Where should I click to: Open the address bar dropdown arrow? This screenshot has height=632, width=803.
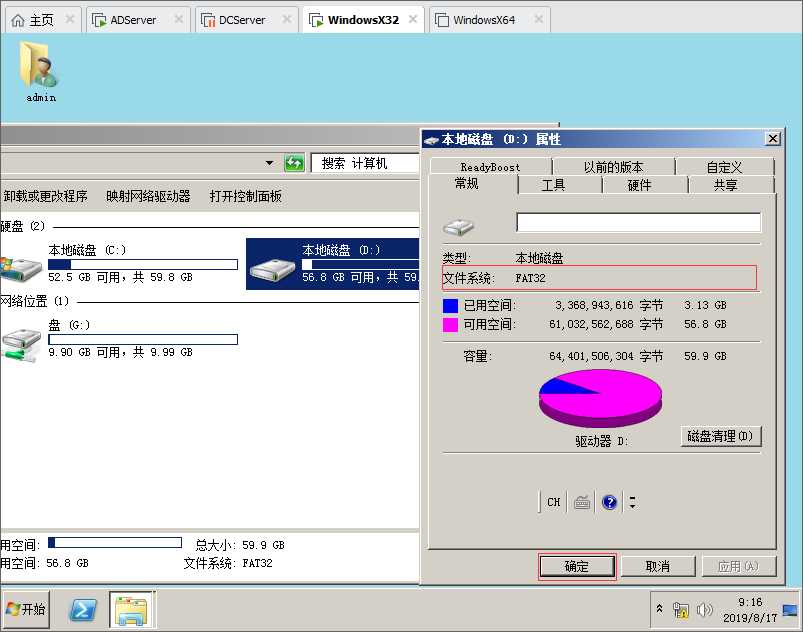pyautogui.click(x=269, y=163)
